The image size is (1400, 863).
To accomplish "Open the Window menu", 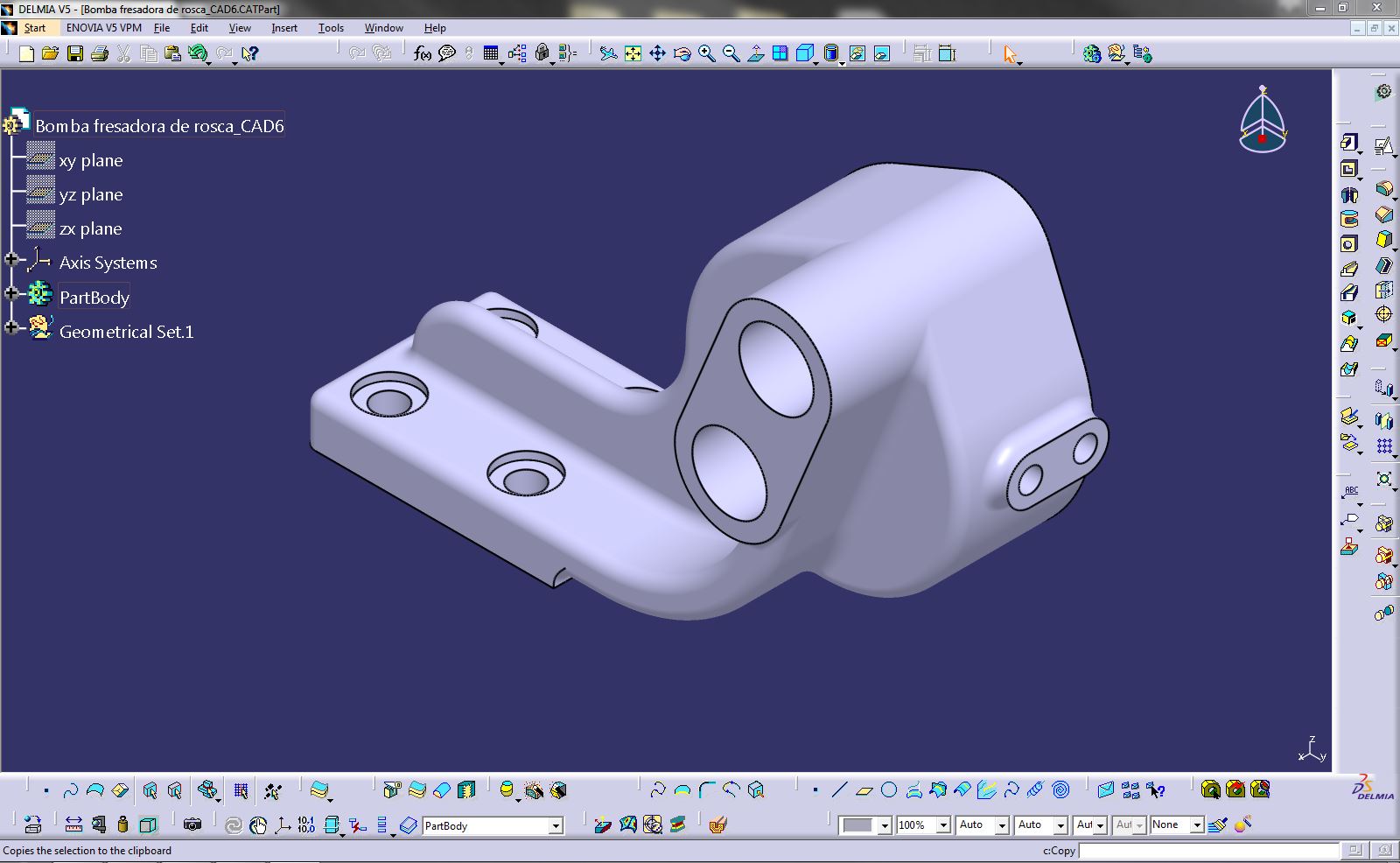I will pyautogui.click(x=384, y=28).
